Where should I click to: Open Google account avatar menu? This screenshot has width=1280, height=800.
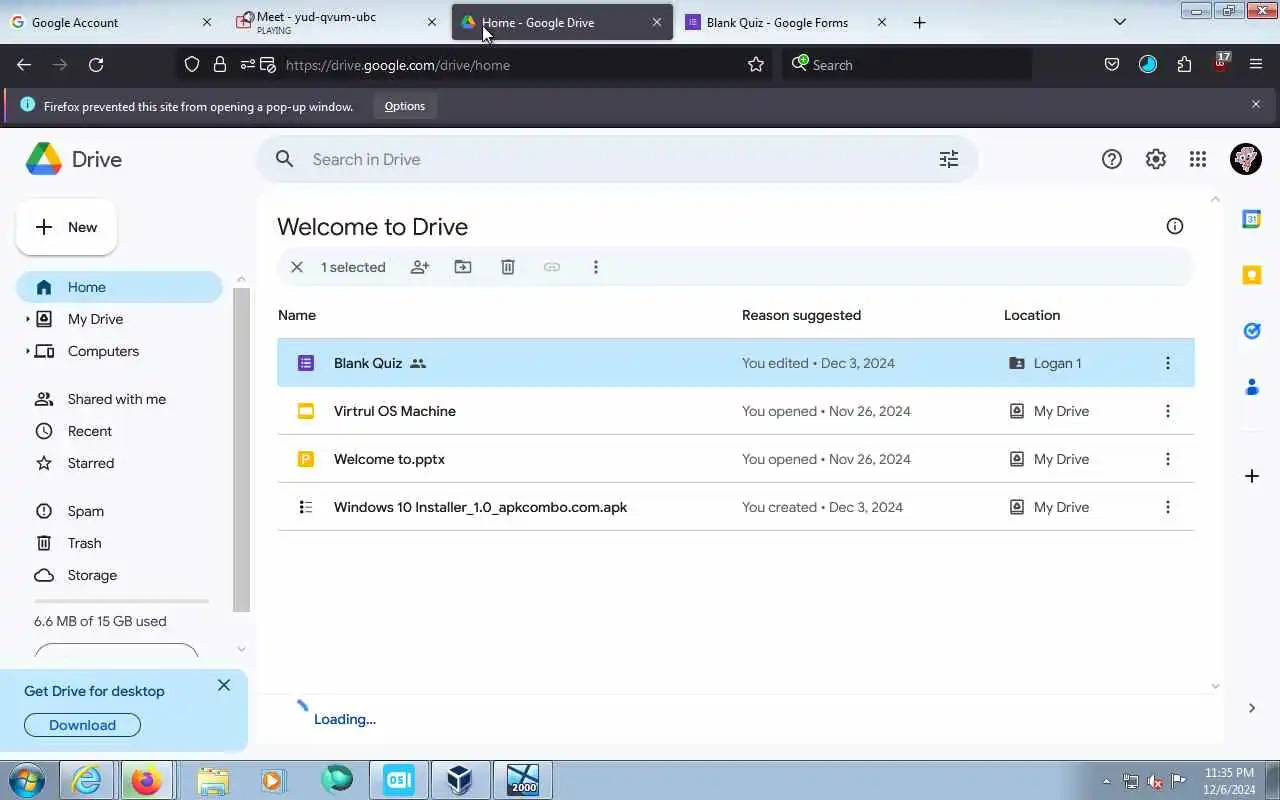1246,159
